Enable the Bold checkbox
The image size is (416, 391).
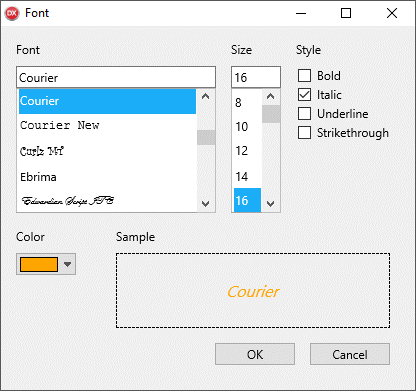click(304, 76)
